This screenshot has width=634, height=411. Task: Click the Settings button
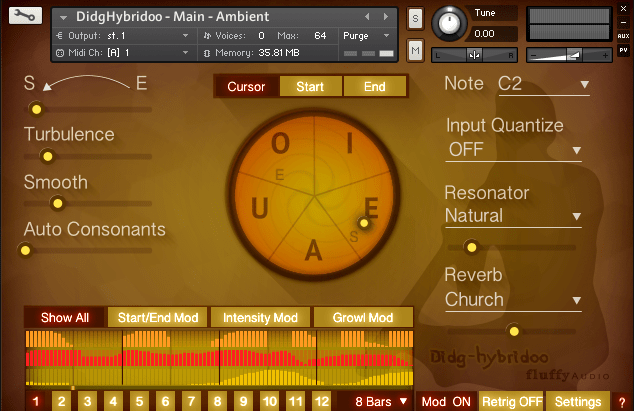pyautogui.click(x=578, y=402)
